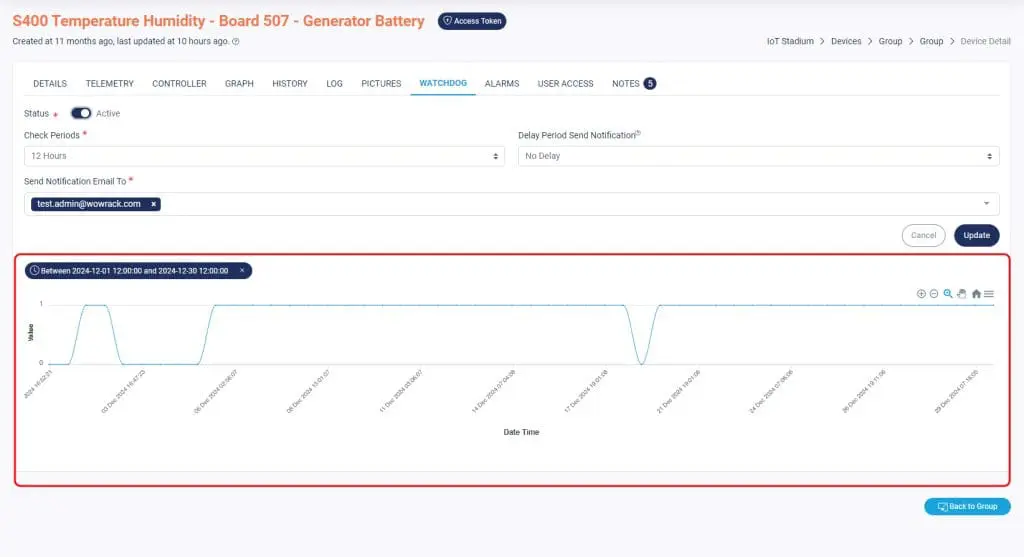Open the Delay Period Send Notification dropdown
Image resolution: width=1024 pixels, height=557 pixels.
pos(758,156)
